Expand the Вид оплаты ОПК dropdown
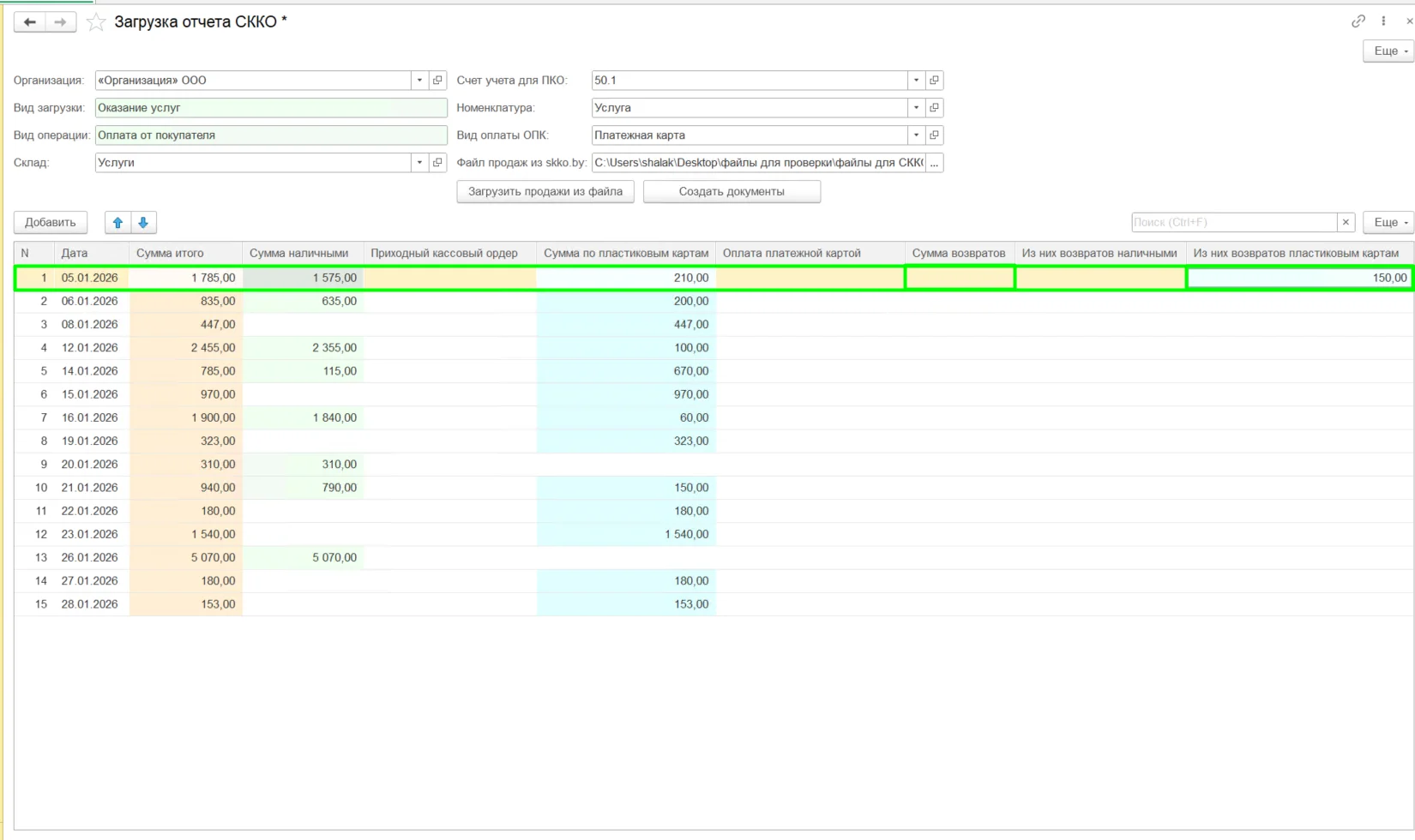Image resolution: width=1415 pixels, height=840 pixels. (916, 135)
